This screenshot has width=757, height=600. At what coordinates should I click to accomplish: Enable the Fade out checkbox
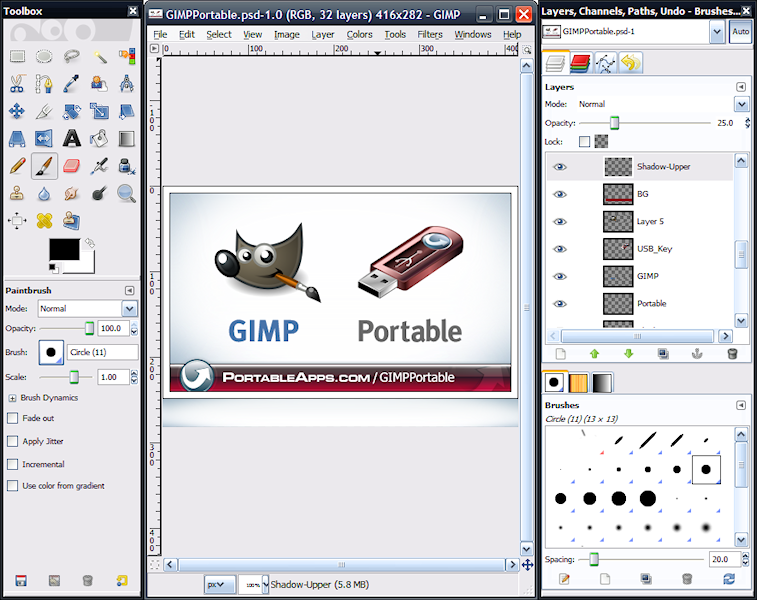pyautogui.click(x=13, y=419)
